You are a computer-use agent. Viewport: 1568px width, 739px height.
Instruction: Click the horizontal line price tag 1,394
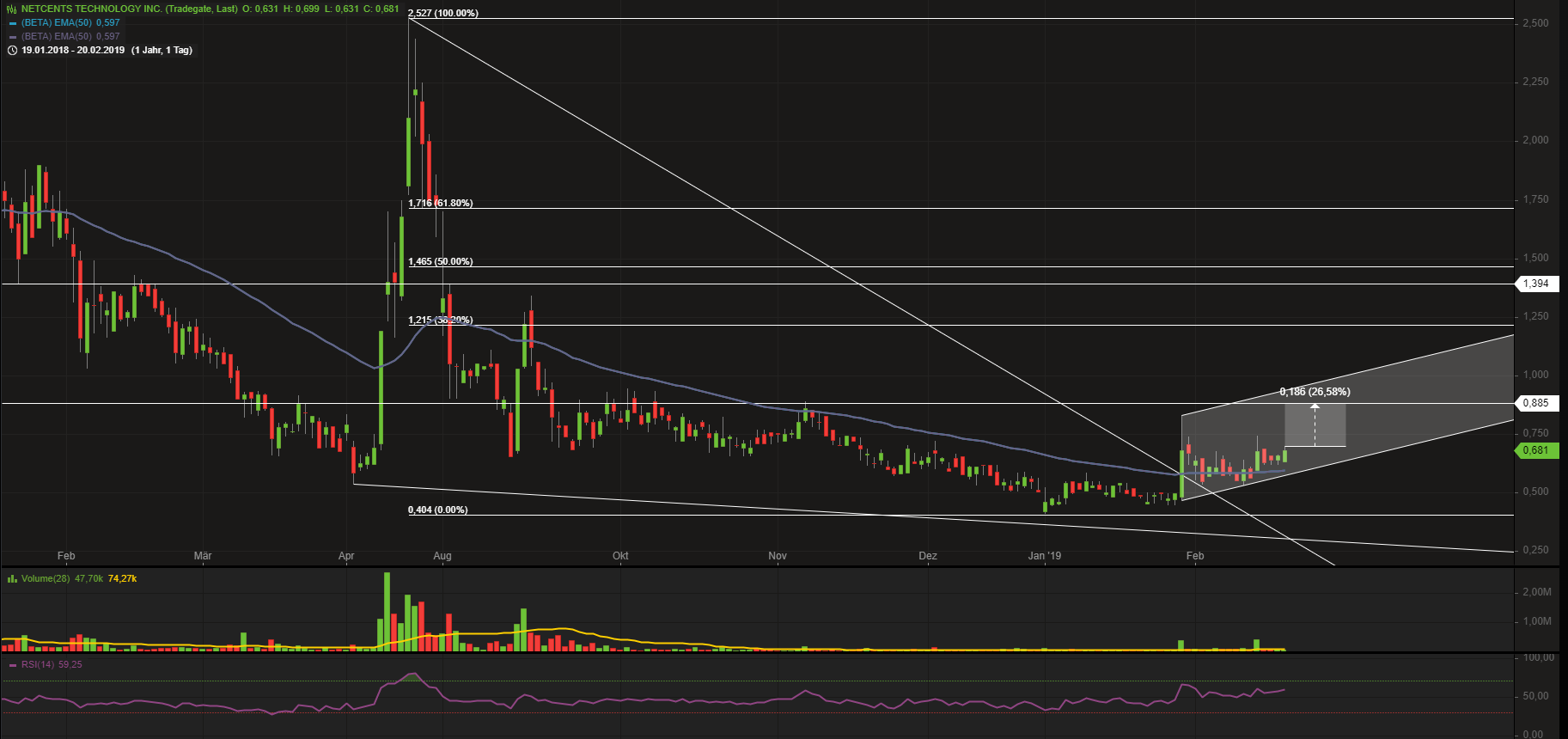point(1536,284)
